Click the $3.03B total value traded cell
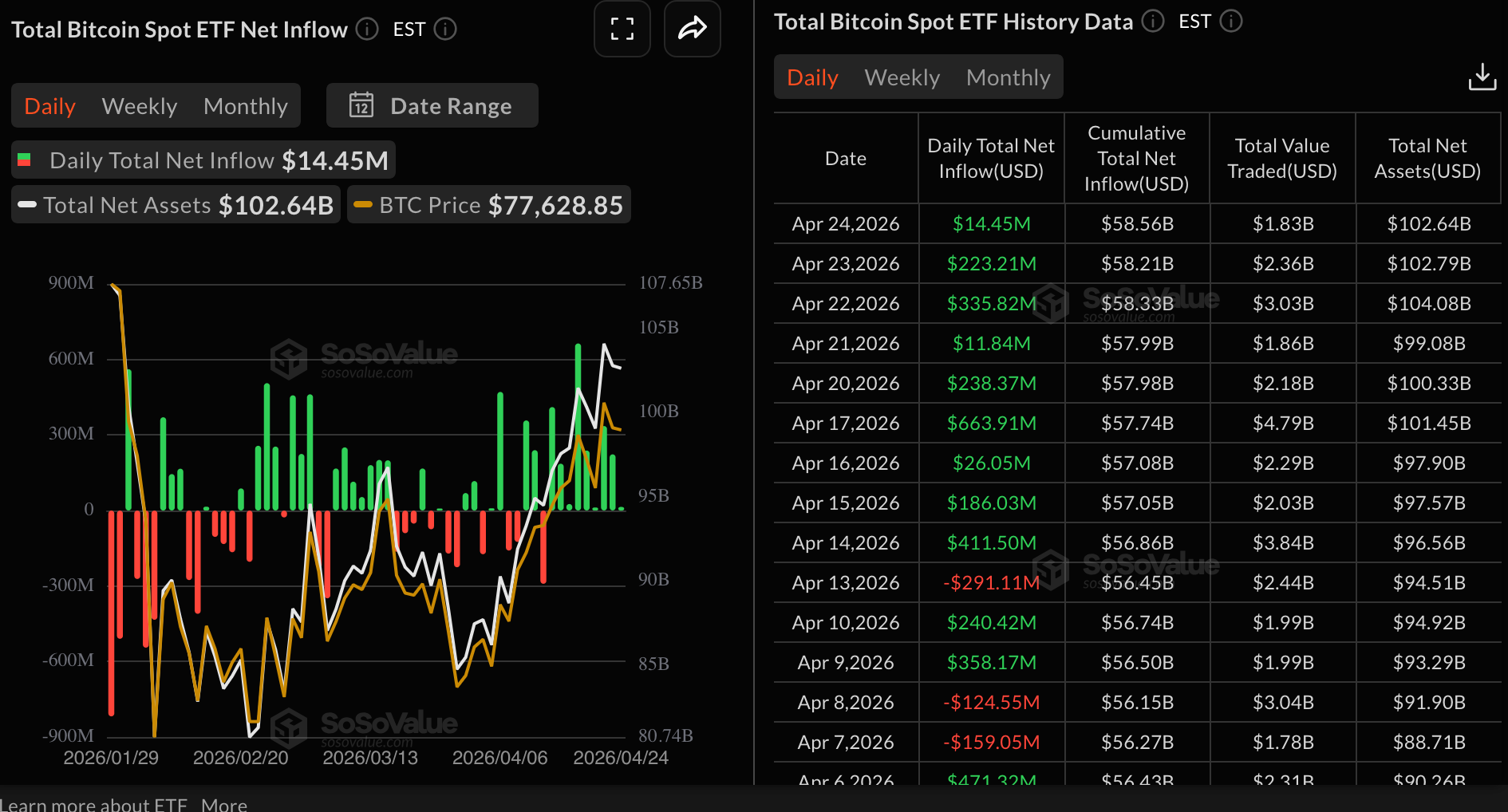Viewport: 1508px width, 812px height. (x=1283, y=303)
